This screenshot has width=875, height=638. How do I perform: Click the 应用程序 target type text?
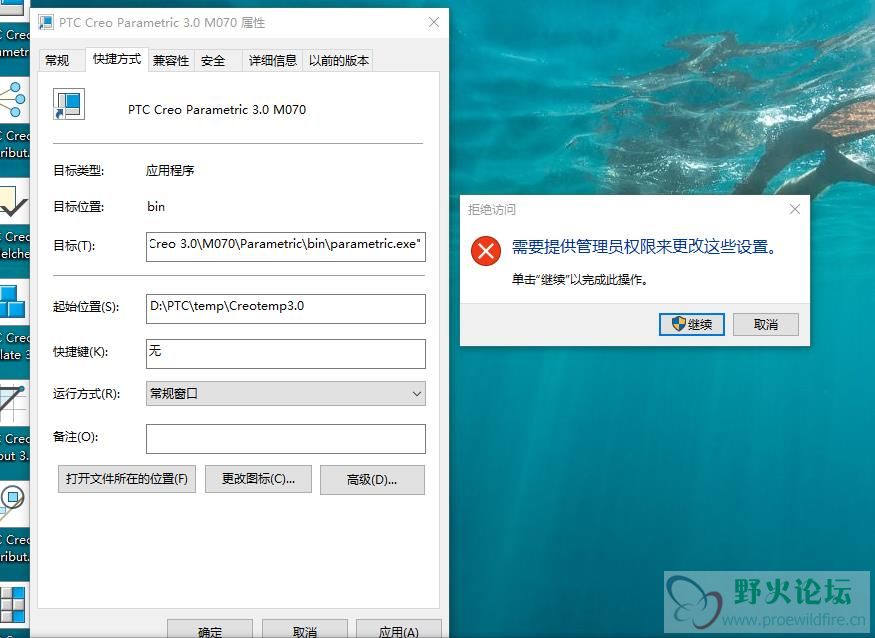(170, 170)
